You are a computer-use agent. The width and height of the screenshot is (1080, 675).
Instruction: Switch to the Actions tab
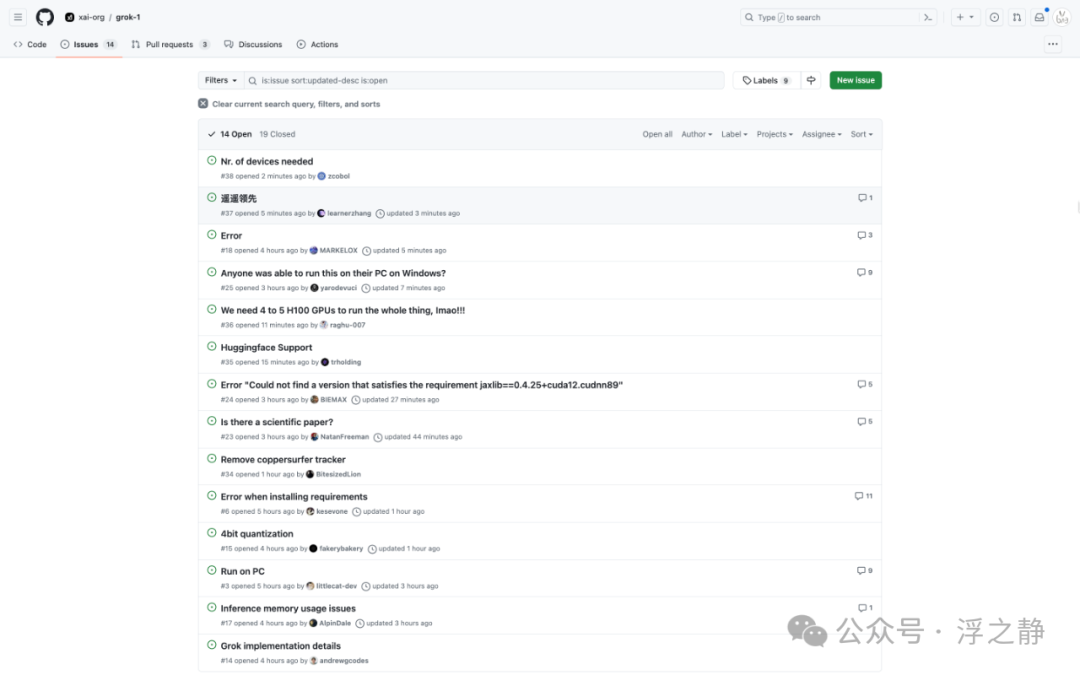(318, 44)
